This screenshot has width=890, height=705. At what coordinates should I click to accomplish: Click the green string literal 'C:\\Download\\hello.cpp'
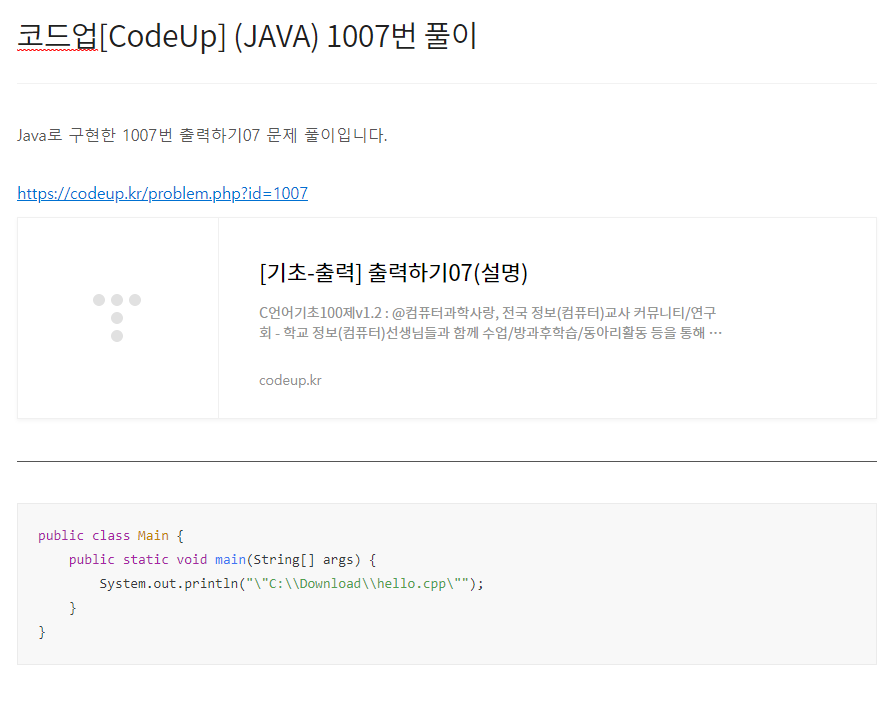coord(358,584)
